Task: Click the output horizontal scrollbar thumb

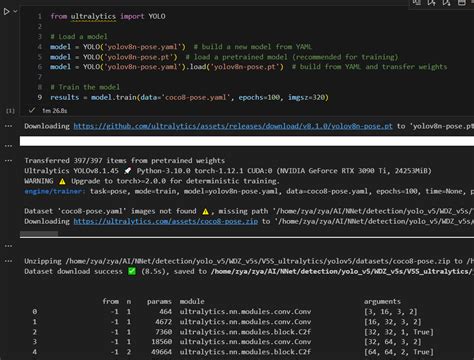Action: tap(39, 234)
